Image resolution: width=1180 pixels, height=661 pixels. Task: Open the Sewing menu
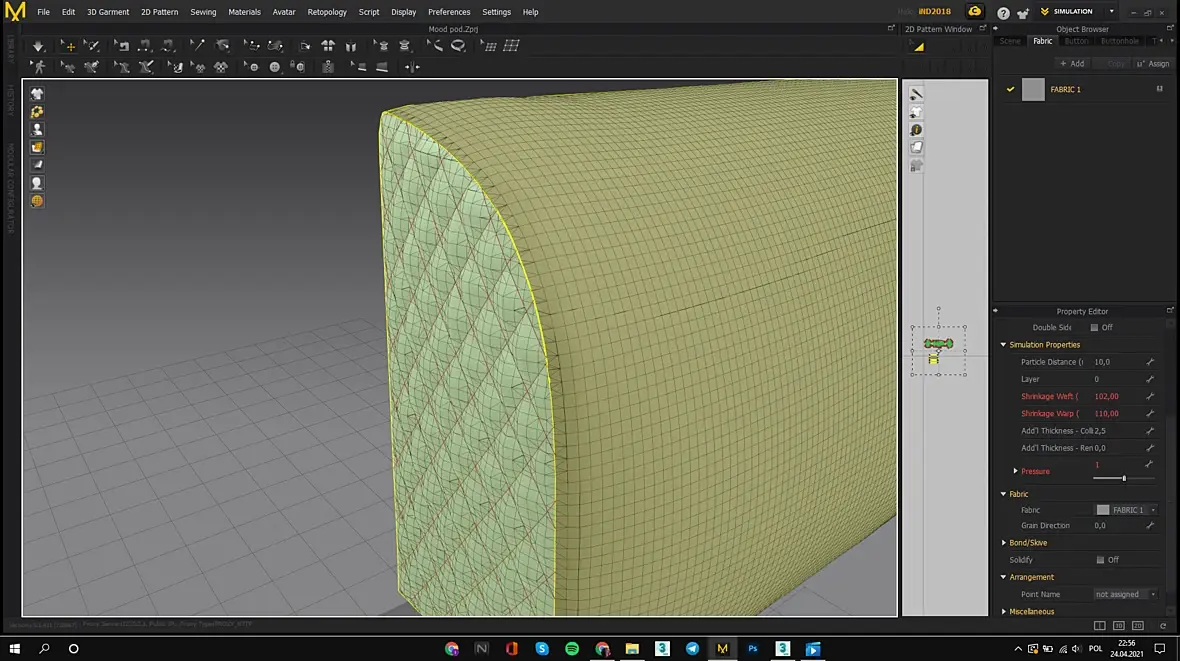coord(203,12)
